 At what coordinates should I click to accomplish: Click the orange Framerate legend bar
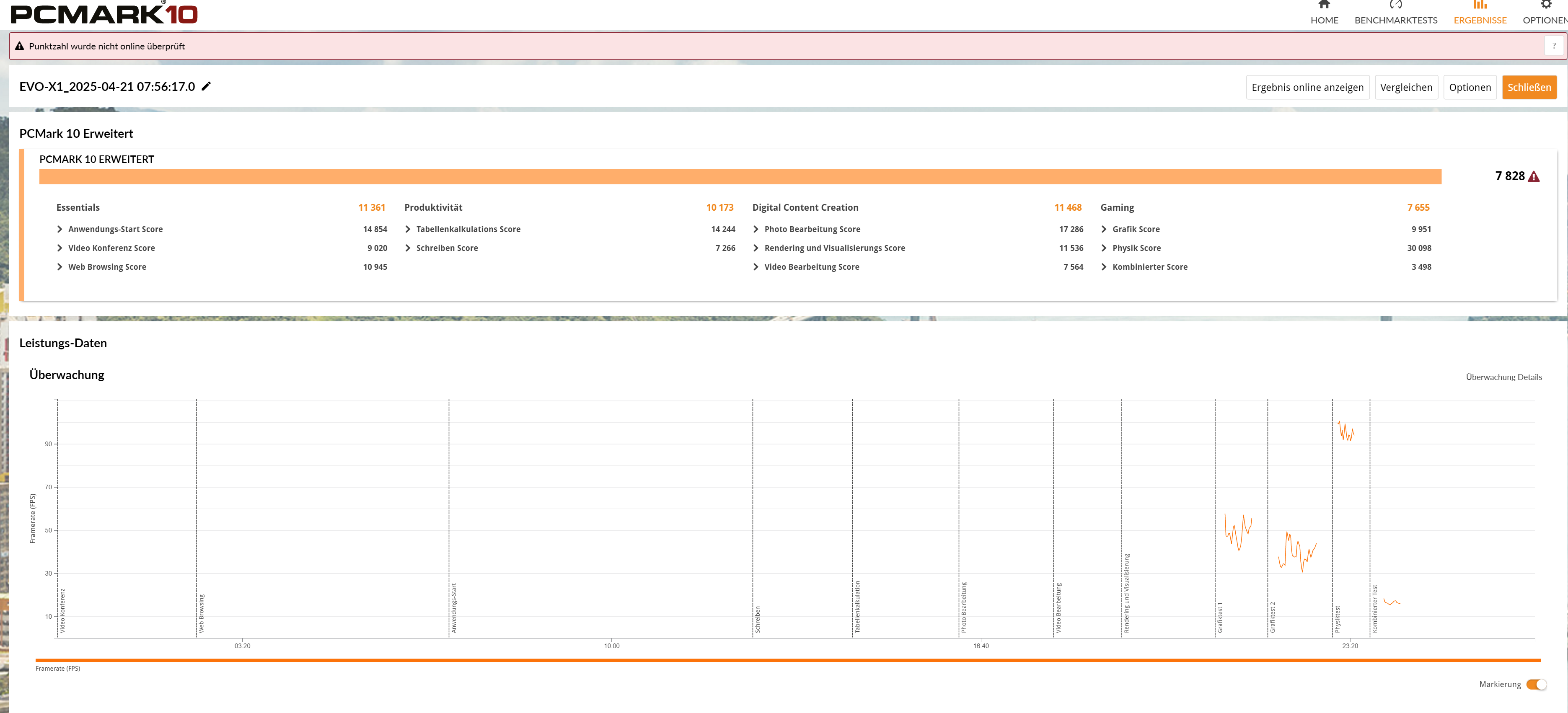click(788, 660)
